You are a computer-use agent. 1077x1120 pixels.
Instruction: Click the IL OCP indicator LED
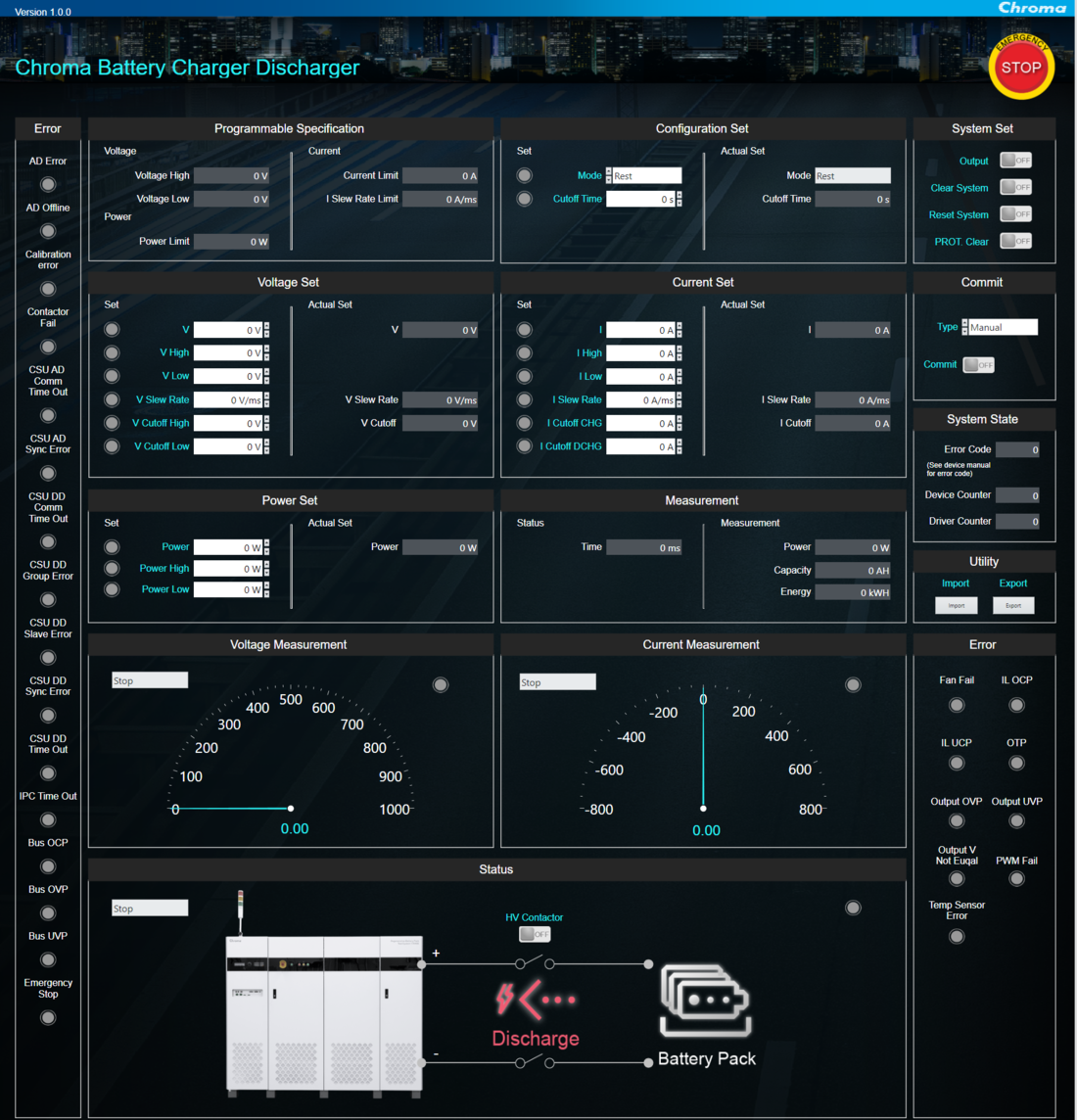pyautogui.click(x=1016, y=705)
